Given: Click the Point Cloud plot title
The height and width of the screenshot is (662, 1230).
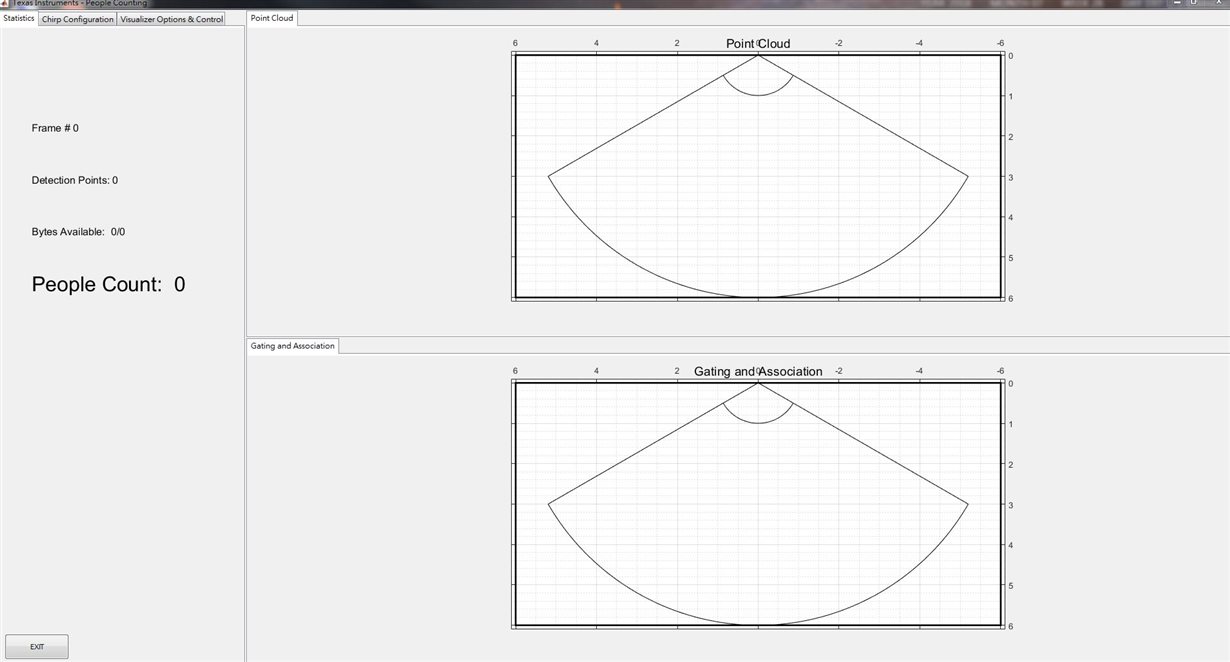Looking at the screenshot, I should pos(758,43).
